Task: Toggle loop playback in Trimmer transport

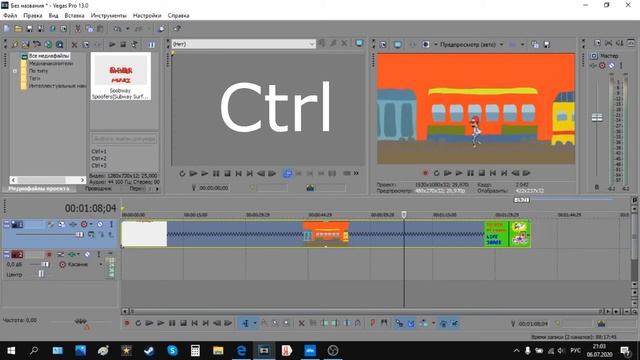Action: [182, 173]
